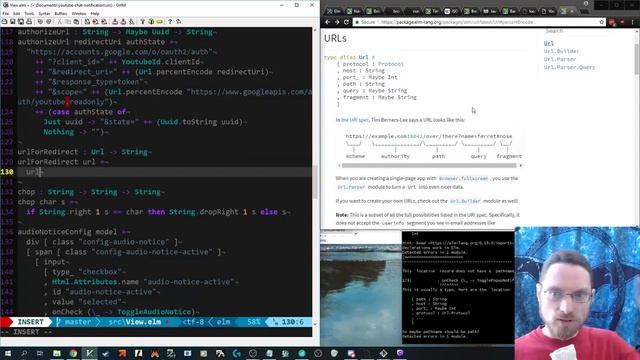Switch to the first Chrome tab labeled Elm
This screenshot has height=360, width=640.
coord(334,11)
